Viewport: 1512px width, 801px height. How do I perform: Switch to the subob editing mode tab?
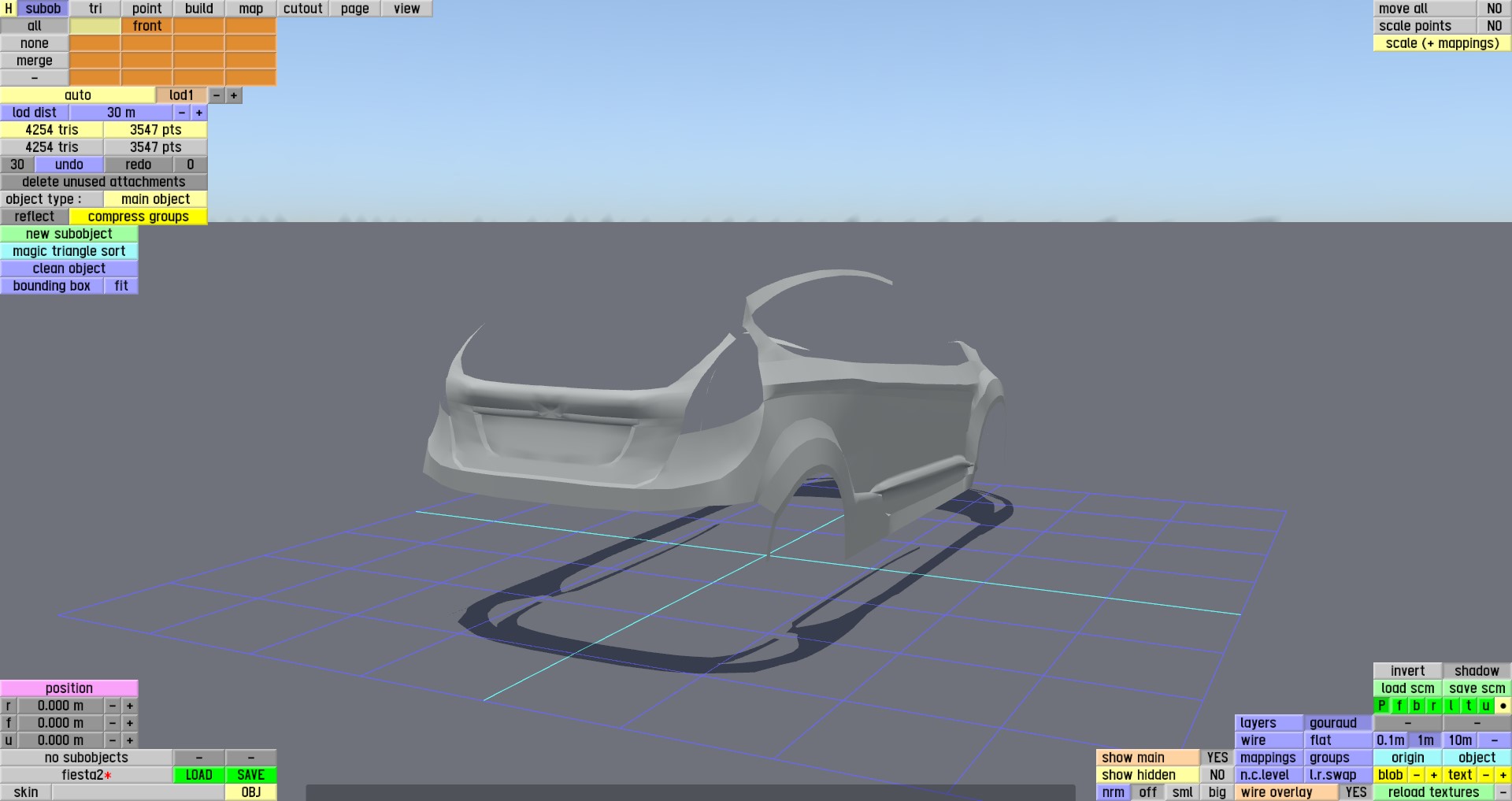(43, 9)
